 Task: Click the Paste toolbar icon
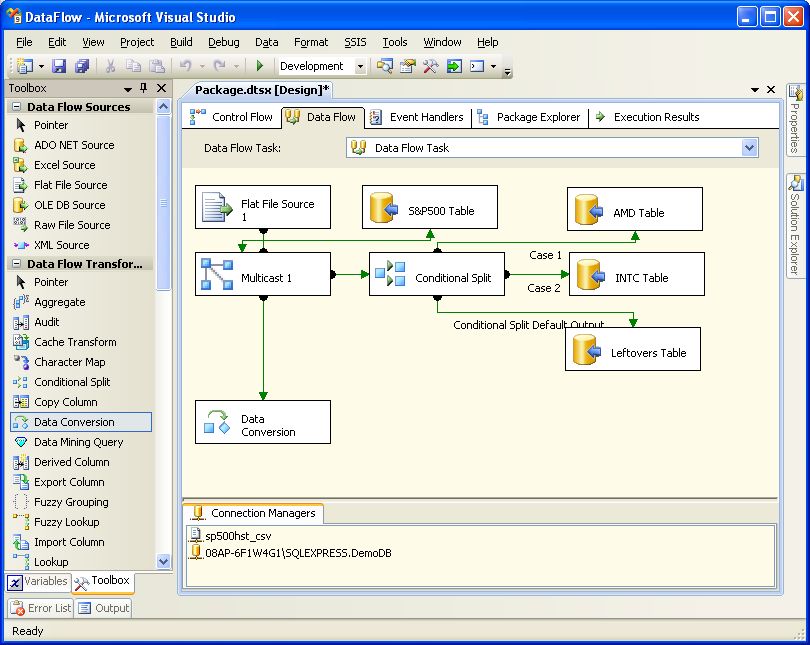coord(157,66)
